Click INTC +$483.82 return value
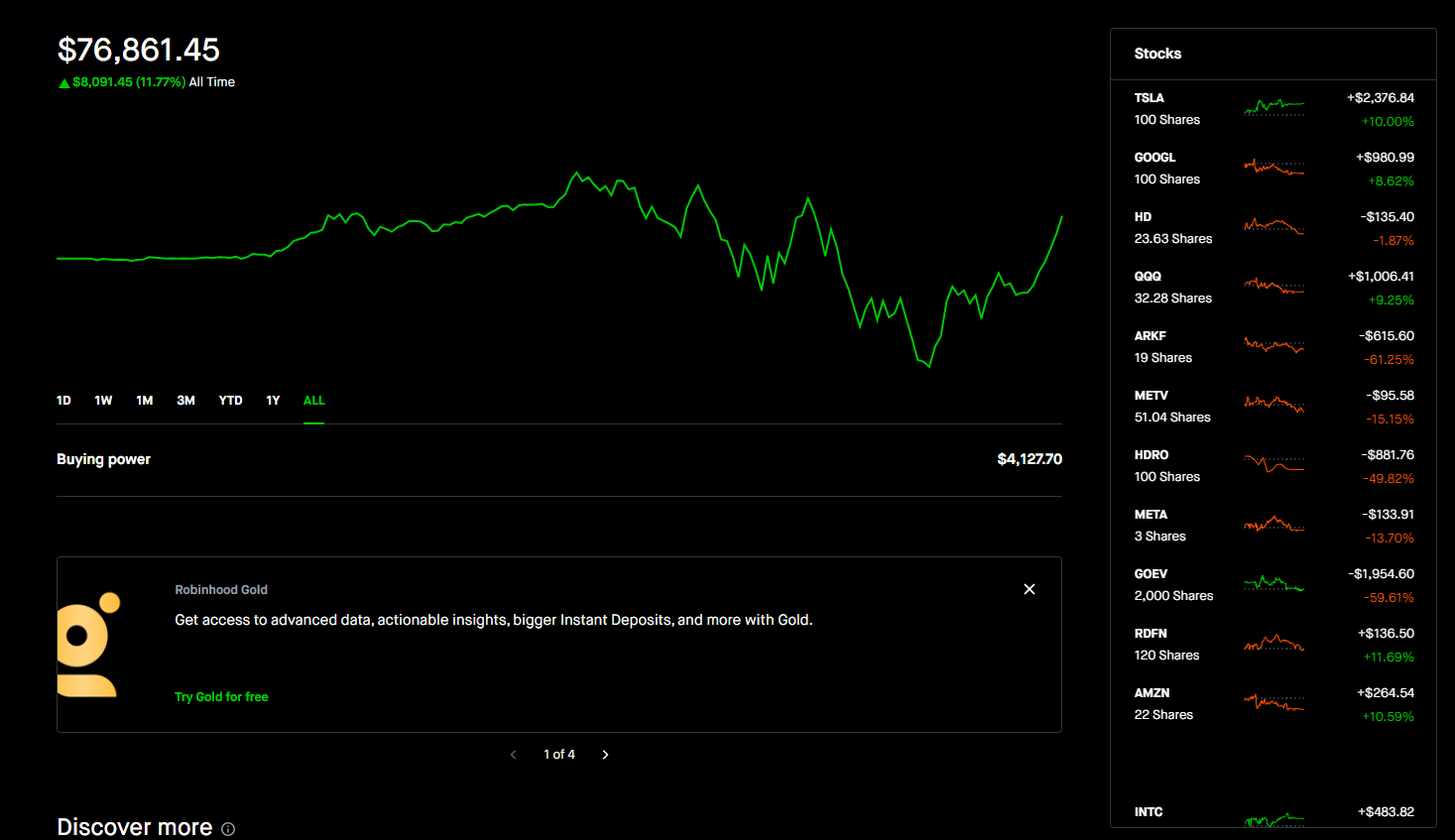The image size is (1455, 840). click(1386, 812)
